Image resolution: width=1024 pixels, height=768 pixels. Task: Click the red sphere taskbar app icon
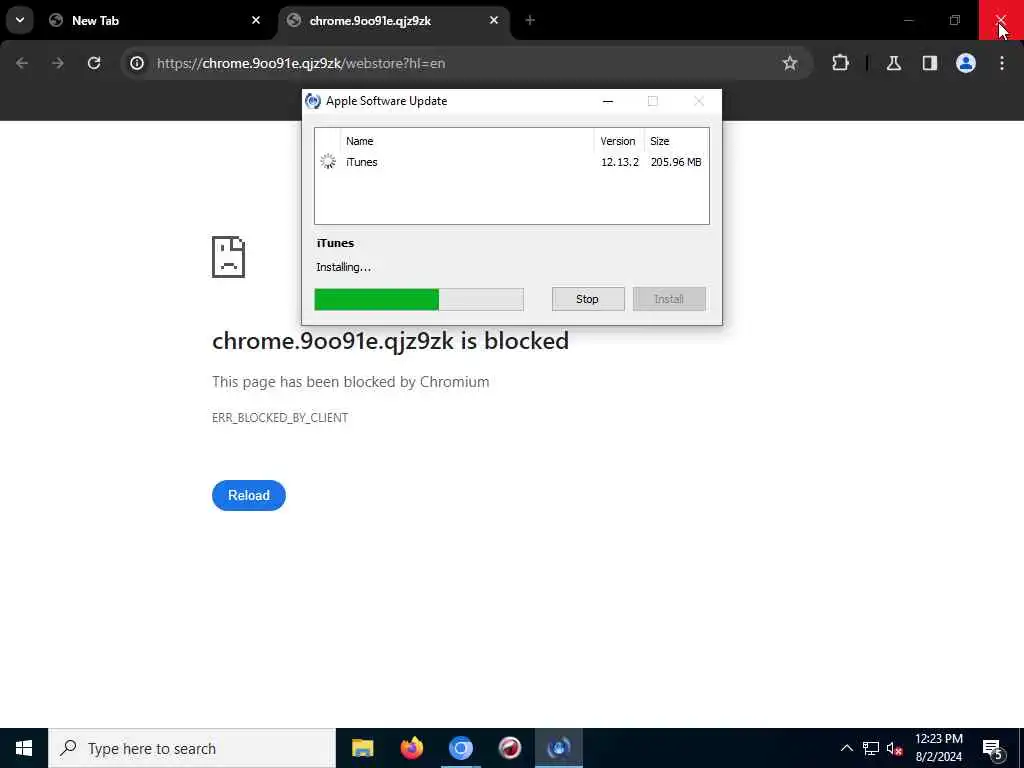(510, 748)
